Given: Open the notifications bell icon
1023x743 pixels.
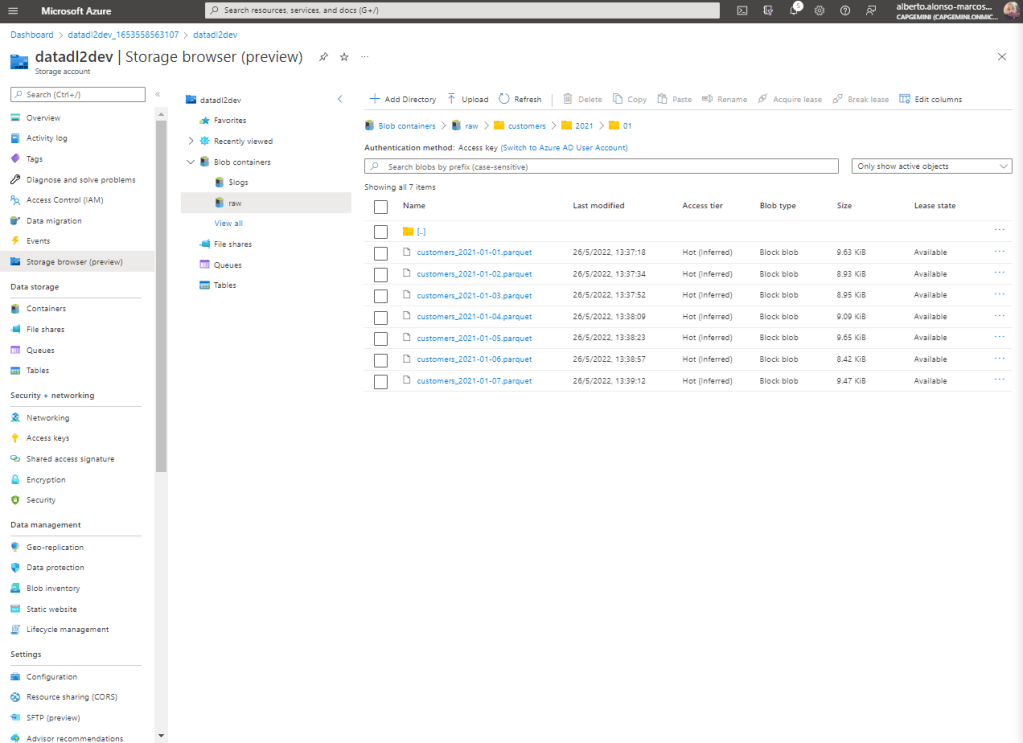Looking at the screenshot, I should (x=794, y=10).
